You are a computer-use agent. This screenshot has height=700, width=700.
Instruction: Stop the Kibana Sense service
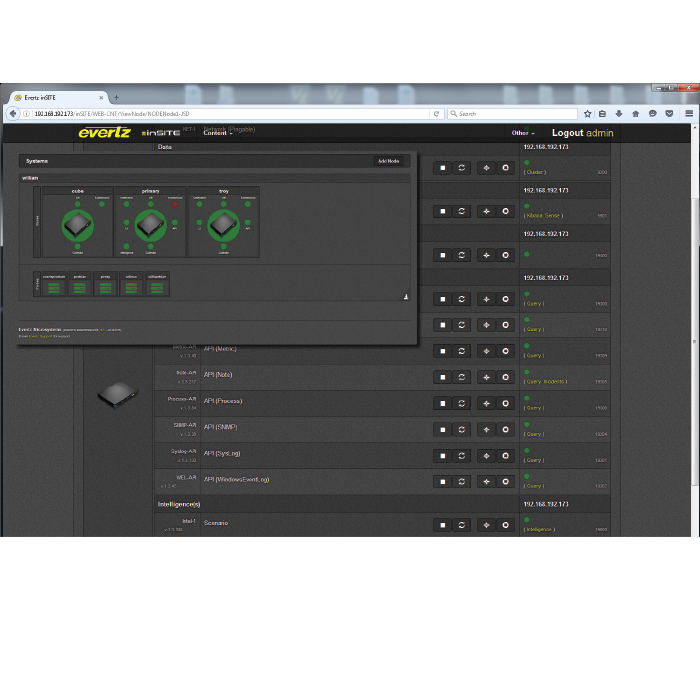(x=442, y=211)
